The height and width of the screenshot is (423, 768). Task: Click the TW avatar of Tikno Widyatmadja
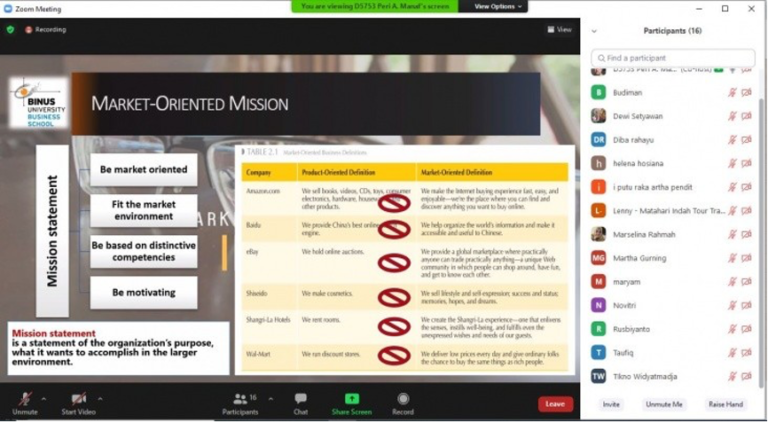point(599,376)
